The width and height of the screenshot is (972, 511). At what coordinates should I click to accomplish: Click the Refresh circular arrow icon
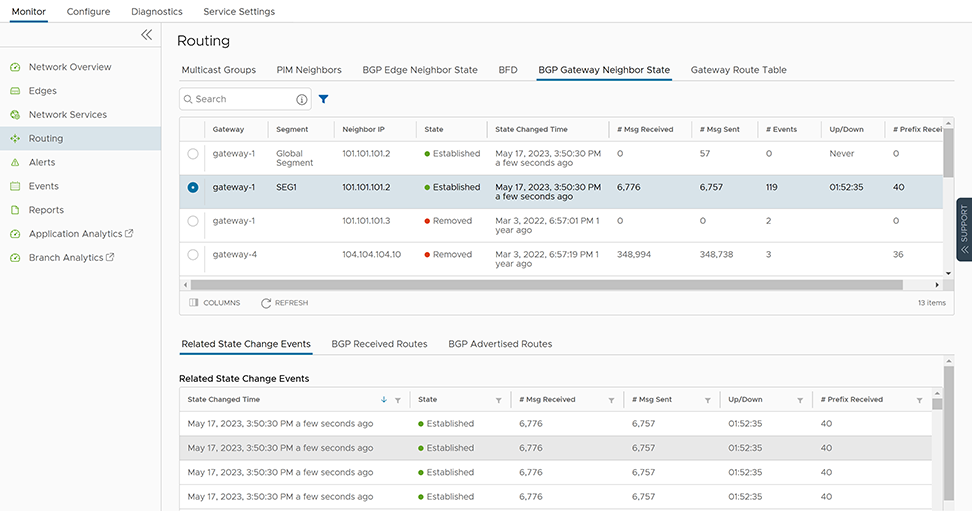pos(266,303)
